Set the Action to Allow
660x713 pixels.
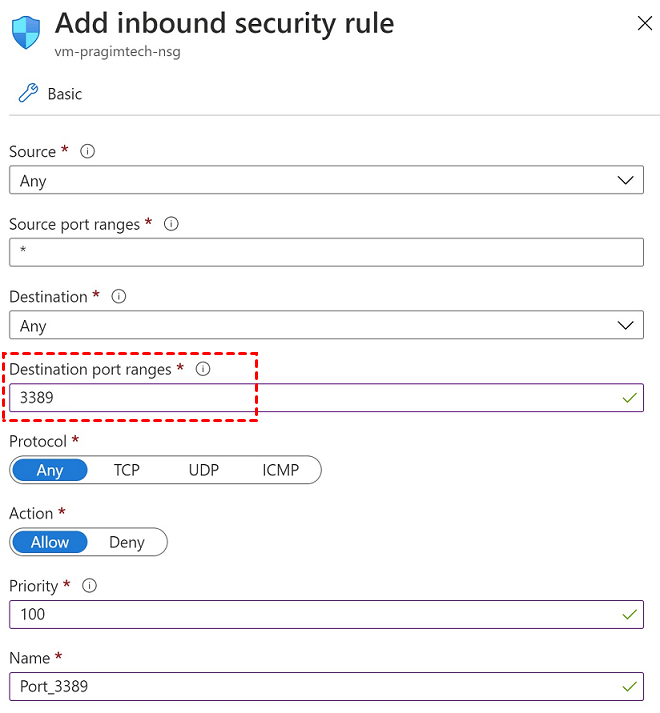50,542
